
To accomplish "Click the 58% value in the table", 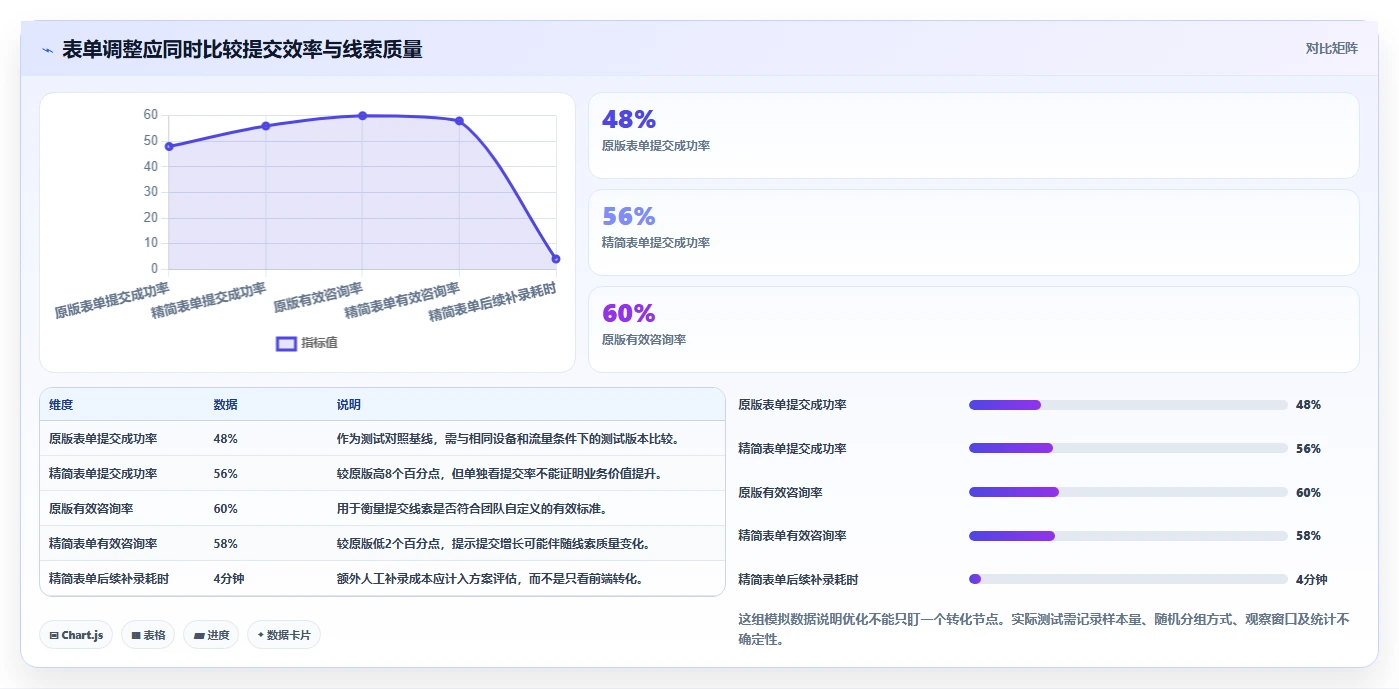I will pyautogui.click(x=225, y=544).
